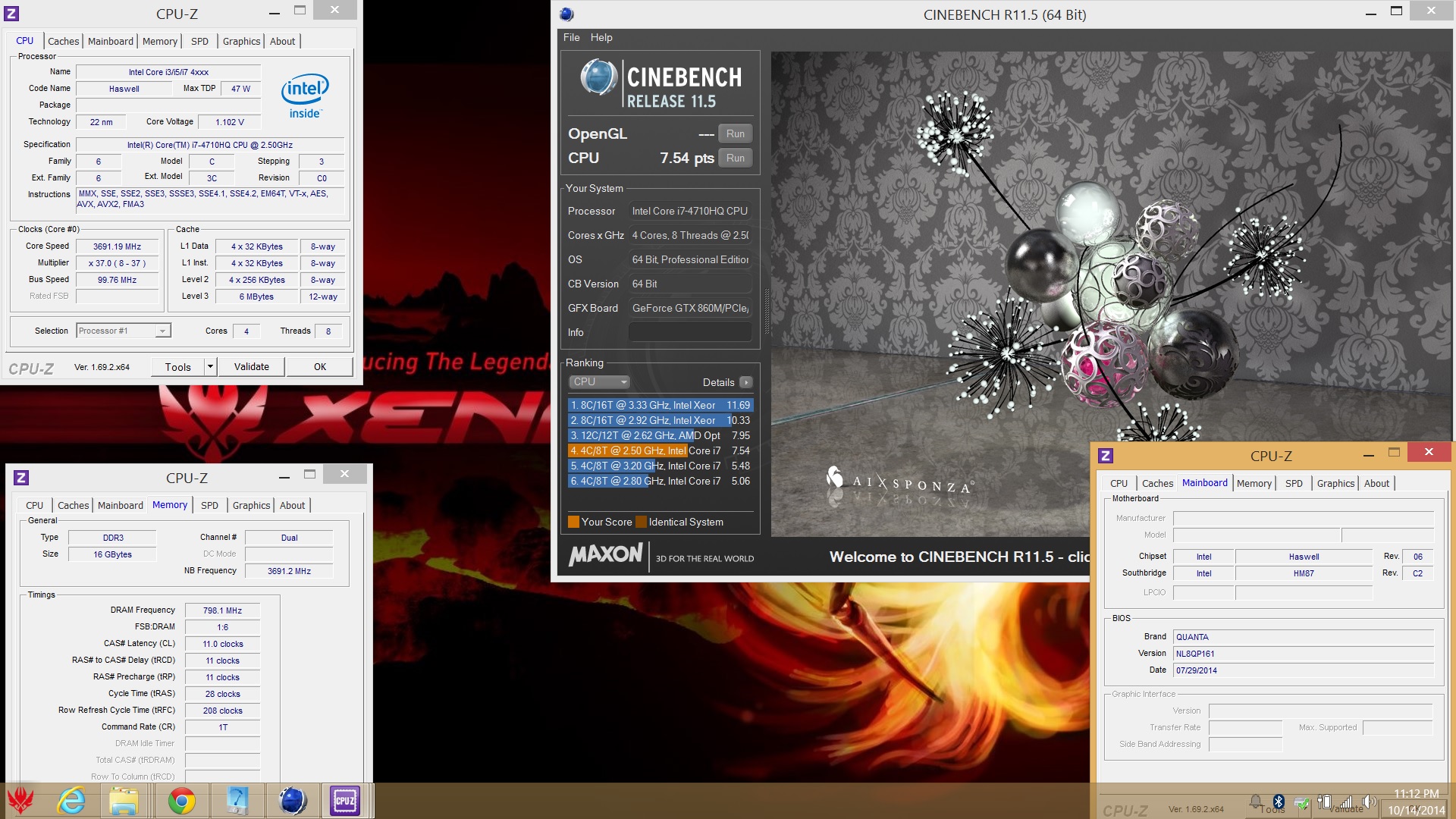This screenshot has width=1456, height=819.
Task: Open File Explorer from the taskbar
Action: [x=124, y=801]
